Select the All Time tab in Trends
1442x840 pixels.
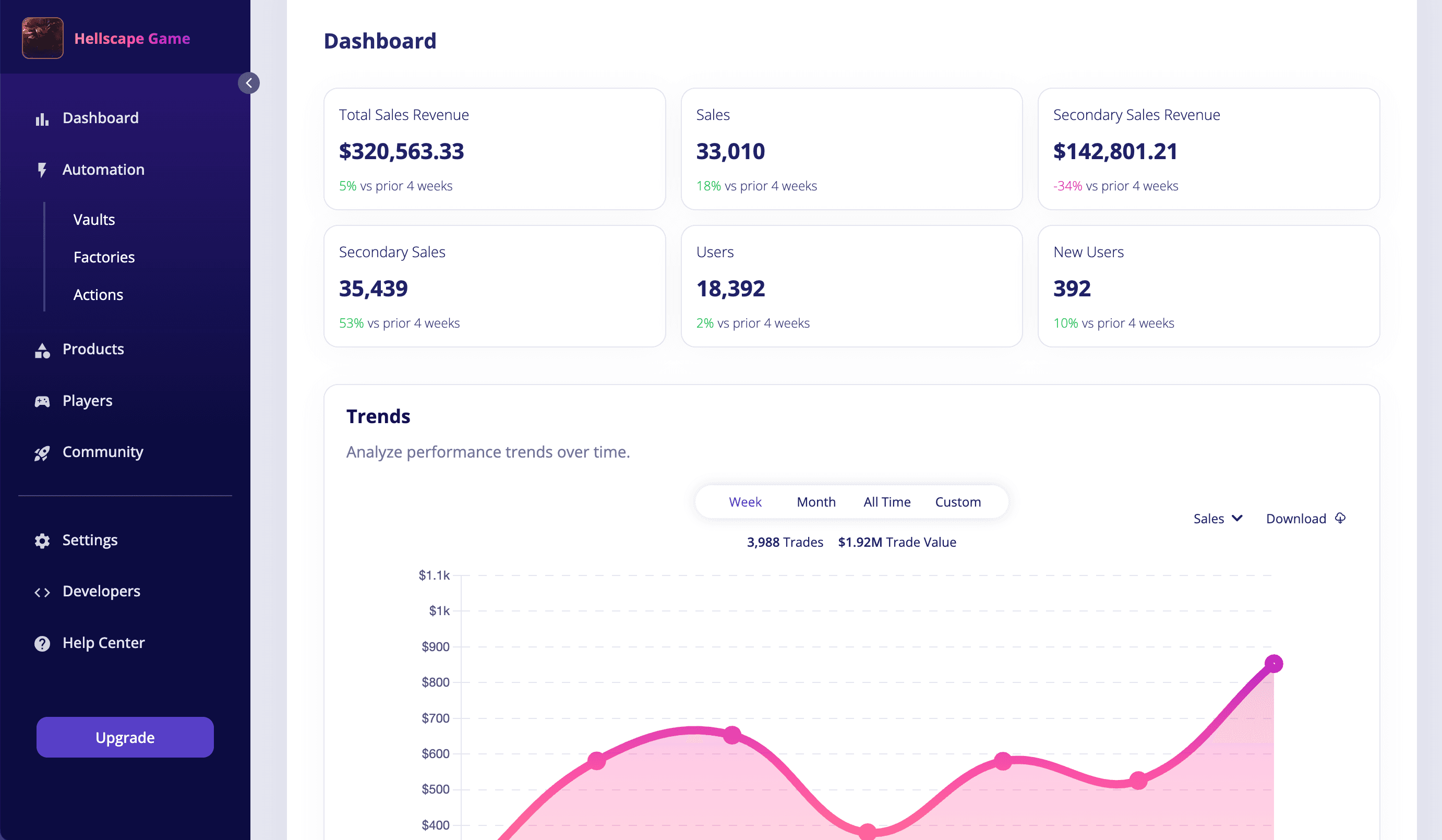pyautogui.click(x=887, y=501)
